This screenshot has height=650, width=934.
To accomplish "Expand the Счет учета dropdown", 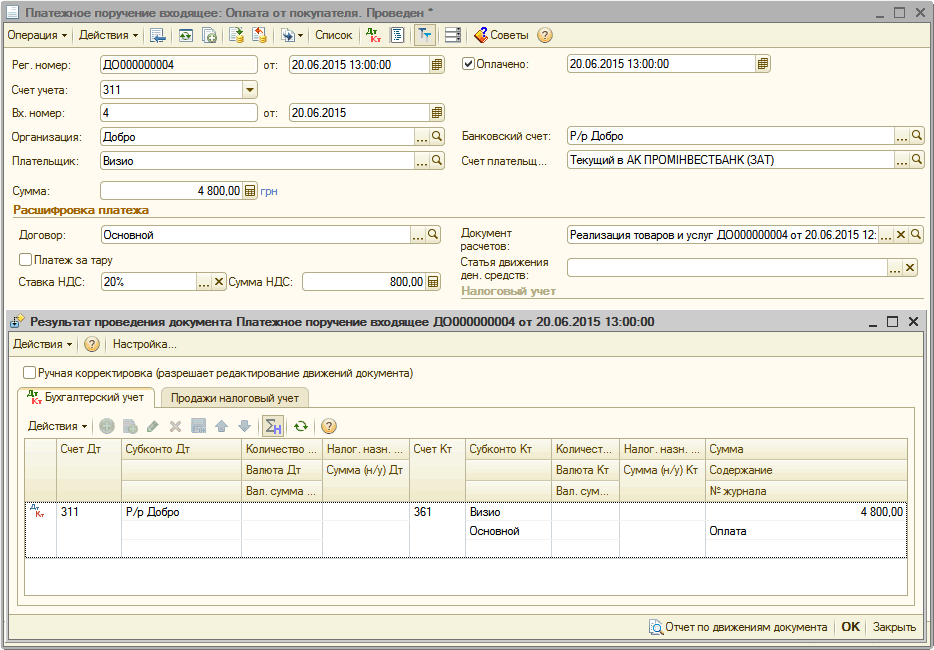I will tap(250, 90).
